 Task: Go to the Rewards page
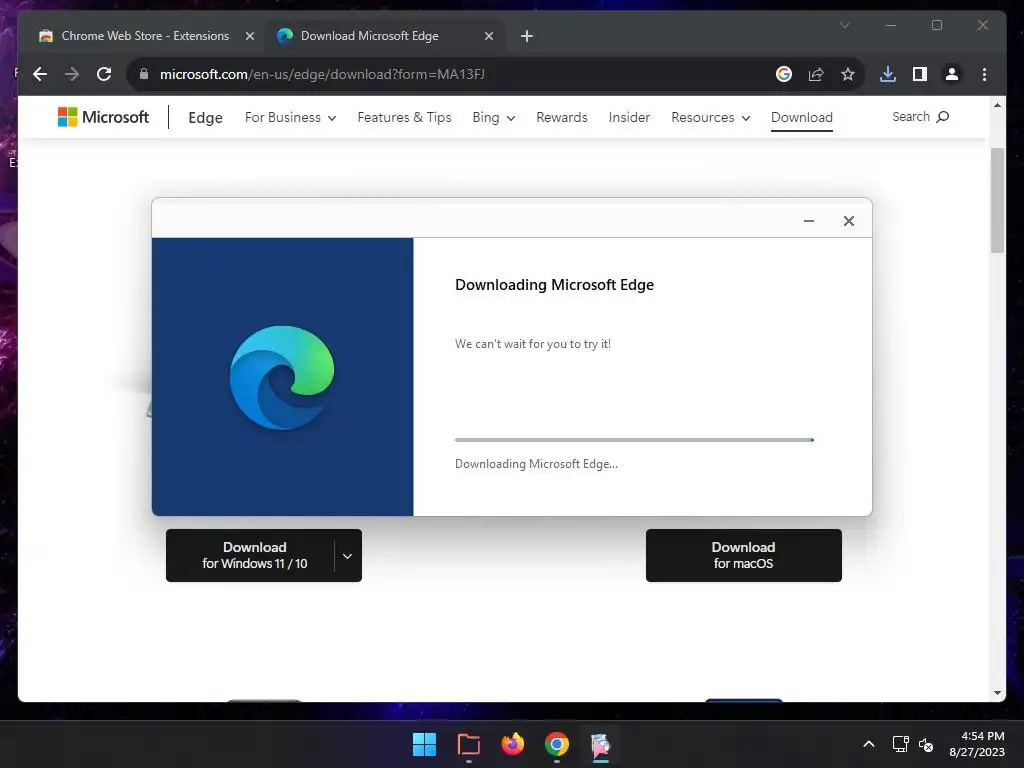[562, 118]
